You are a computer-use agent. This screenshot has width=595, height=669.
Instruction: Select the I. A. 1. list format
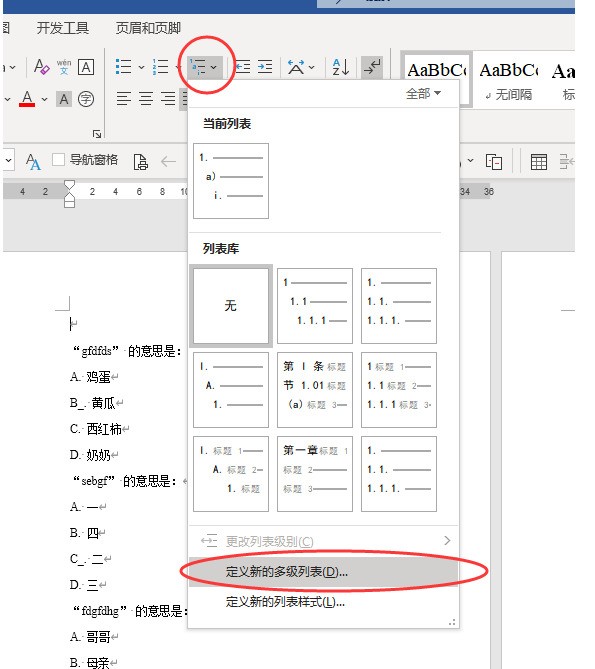[231, 390]
